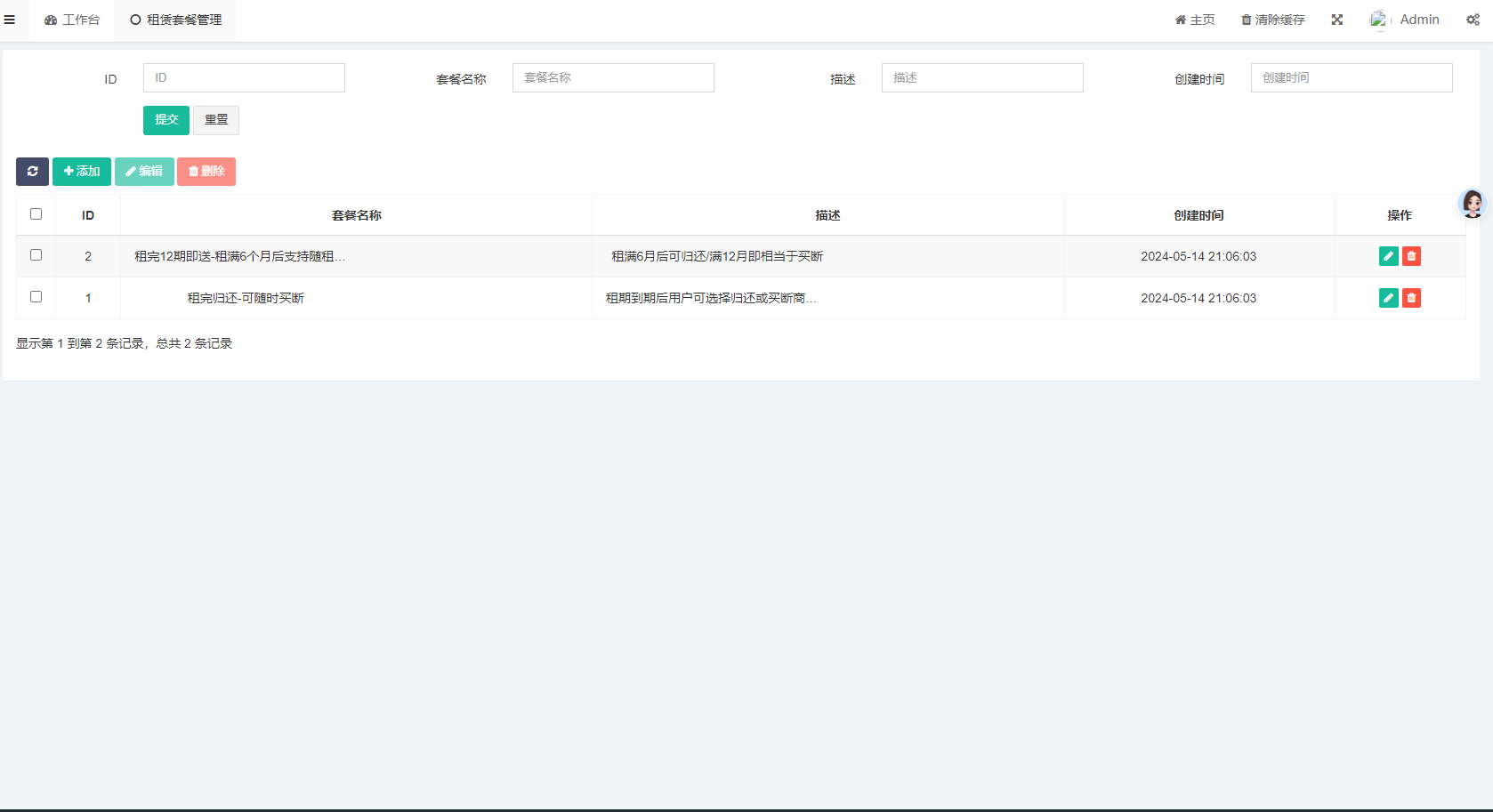Toggle the select-all checkbox in table header
Screen dimensions: 1493x812
(x=36, y=214)
